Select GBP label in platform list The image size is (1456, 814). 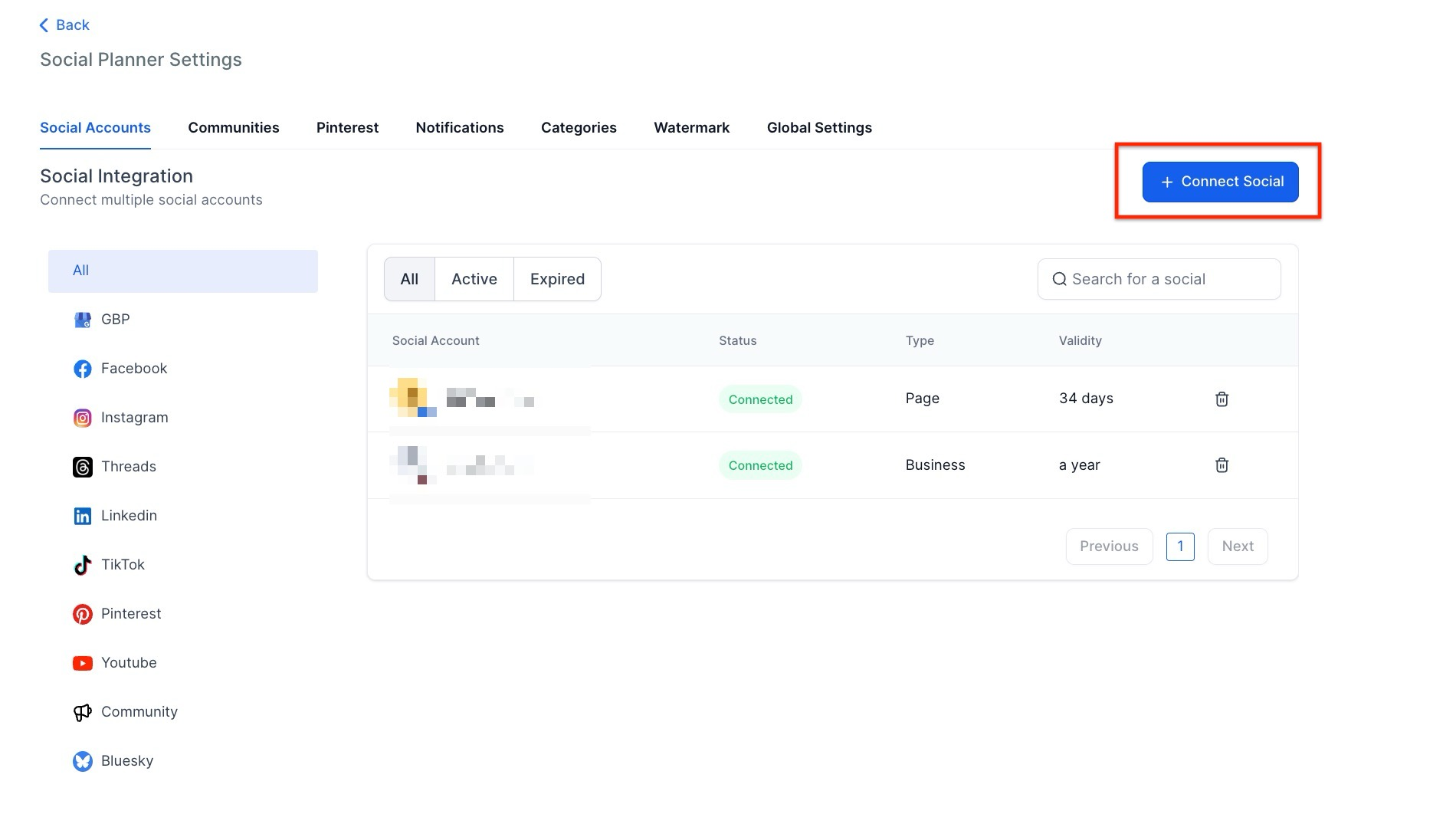coord(116,320)
